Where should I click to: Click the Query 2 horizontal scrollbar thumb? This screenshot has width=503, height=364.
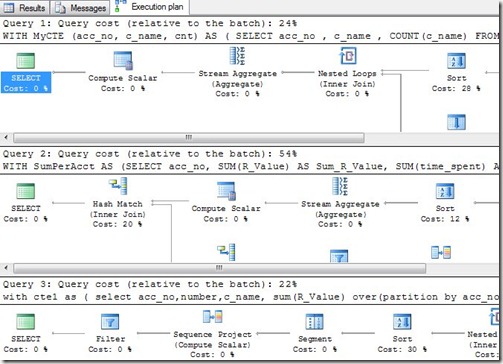(219, 268)
